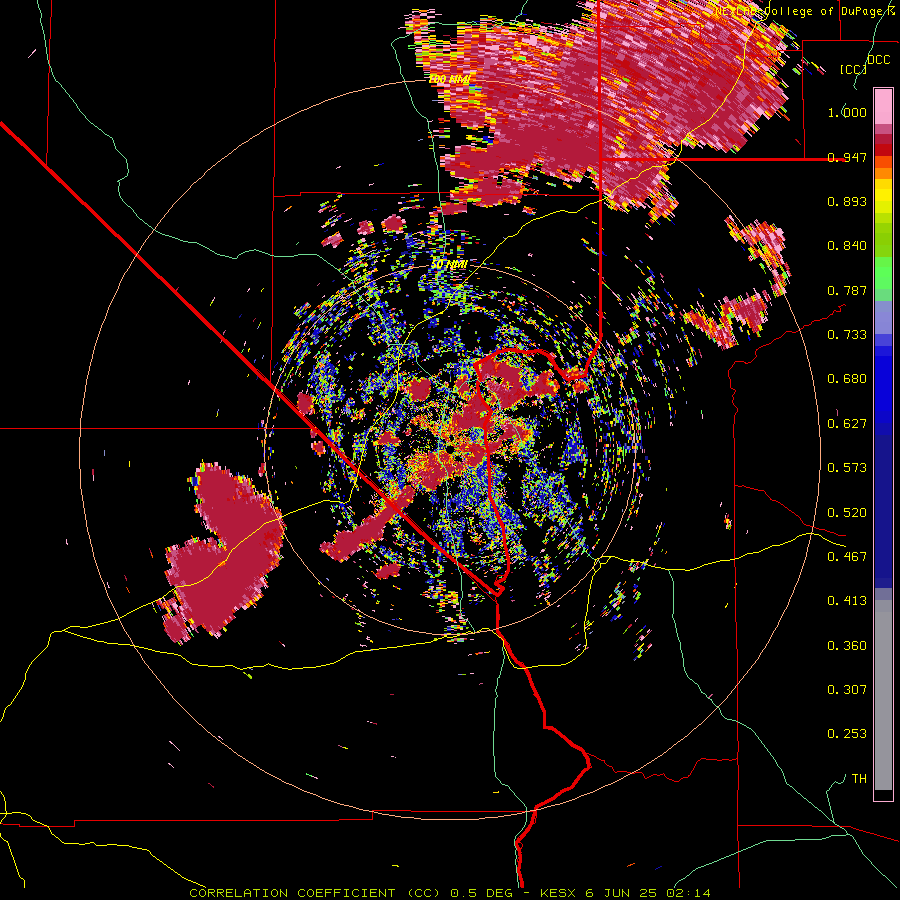
Task: Click the 0.787 scale value
Action: tap(847, 290)
